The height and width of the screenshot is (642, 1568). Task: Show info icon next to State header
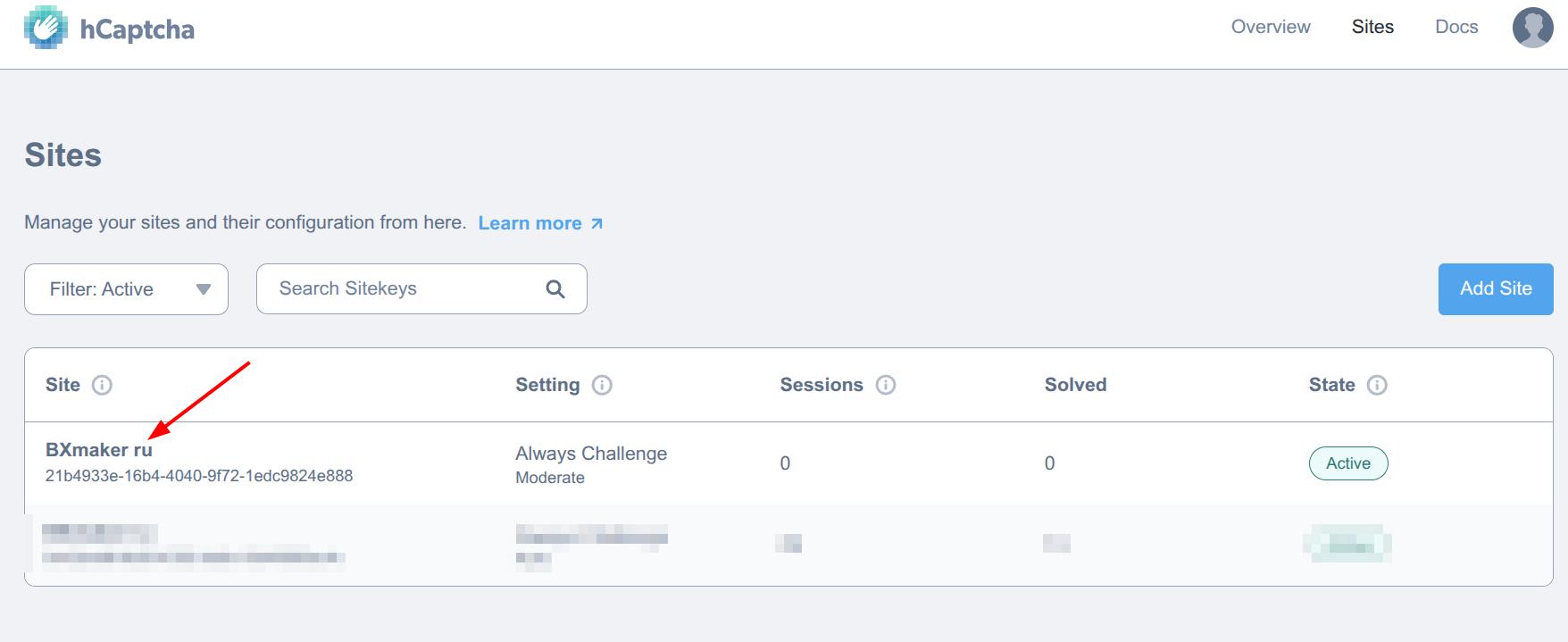tap(1378, 386)
